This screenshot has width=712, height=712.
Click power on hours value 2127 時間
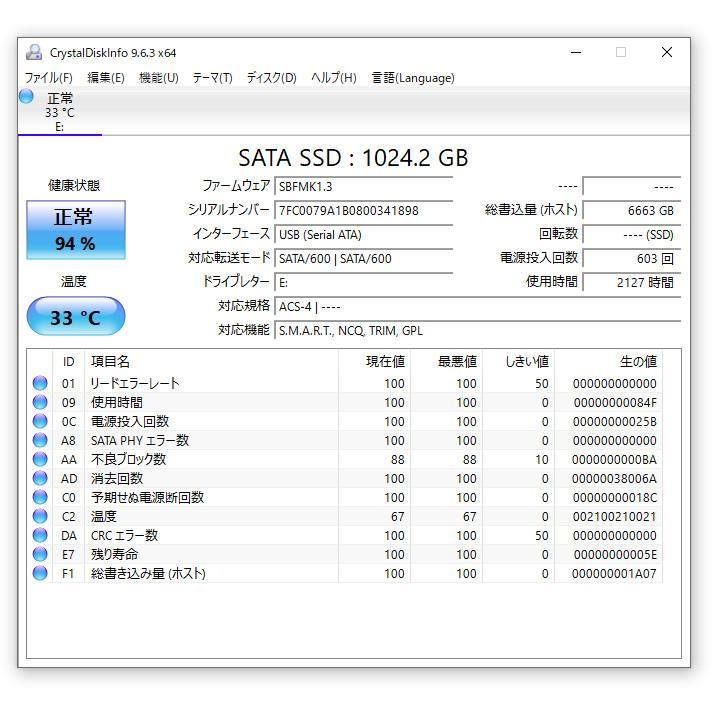pos(632,283)
